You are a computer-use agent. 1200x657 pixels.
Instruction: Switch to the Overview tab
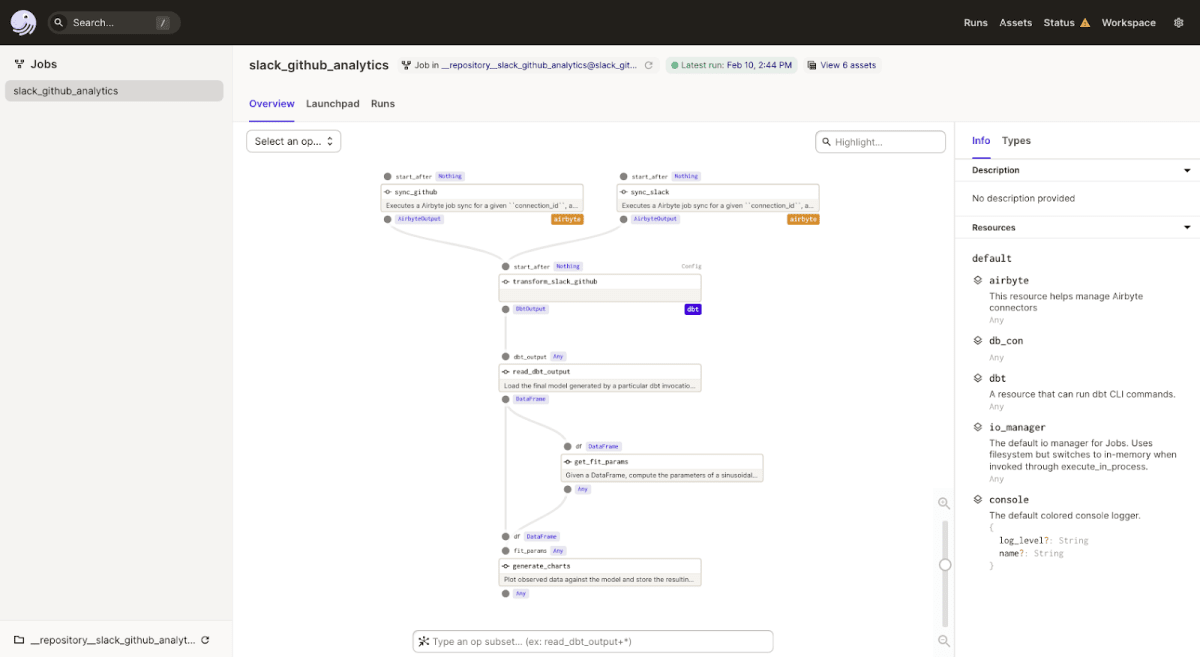pos(272,104)
